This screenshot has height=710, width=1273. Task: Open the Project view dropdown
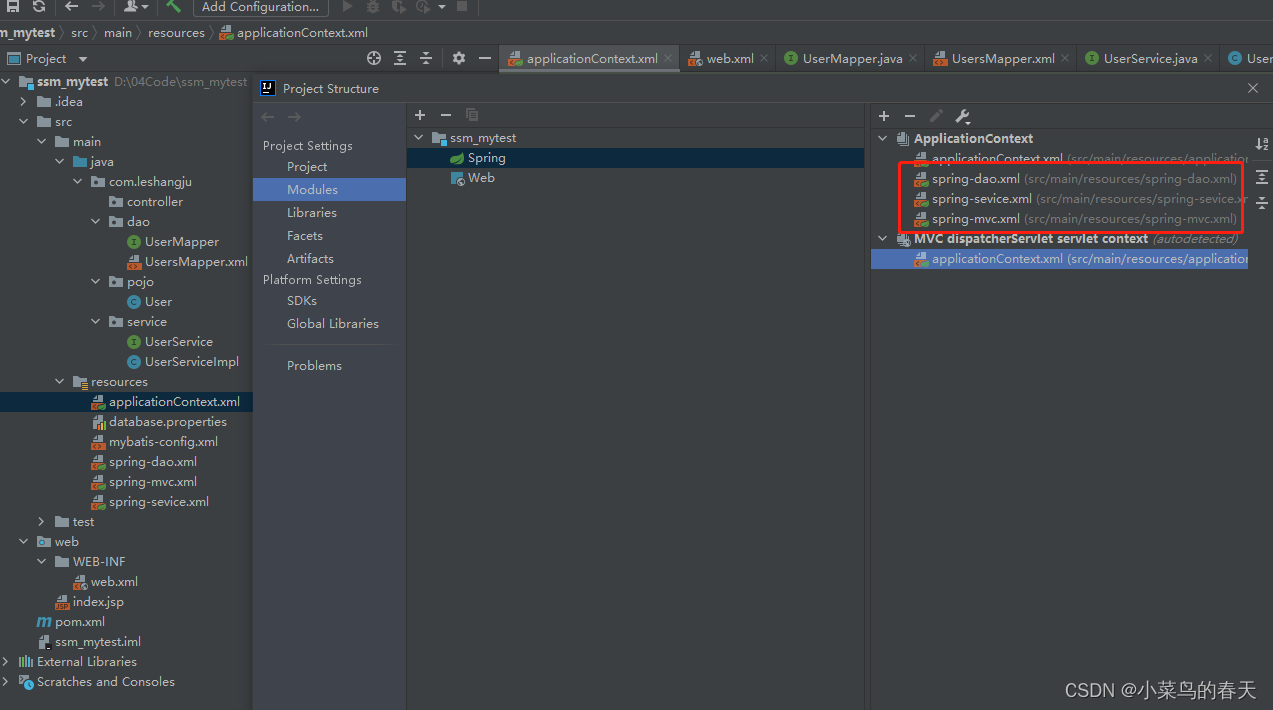[47, 59]
